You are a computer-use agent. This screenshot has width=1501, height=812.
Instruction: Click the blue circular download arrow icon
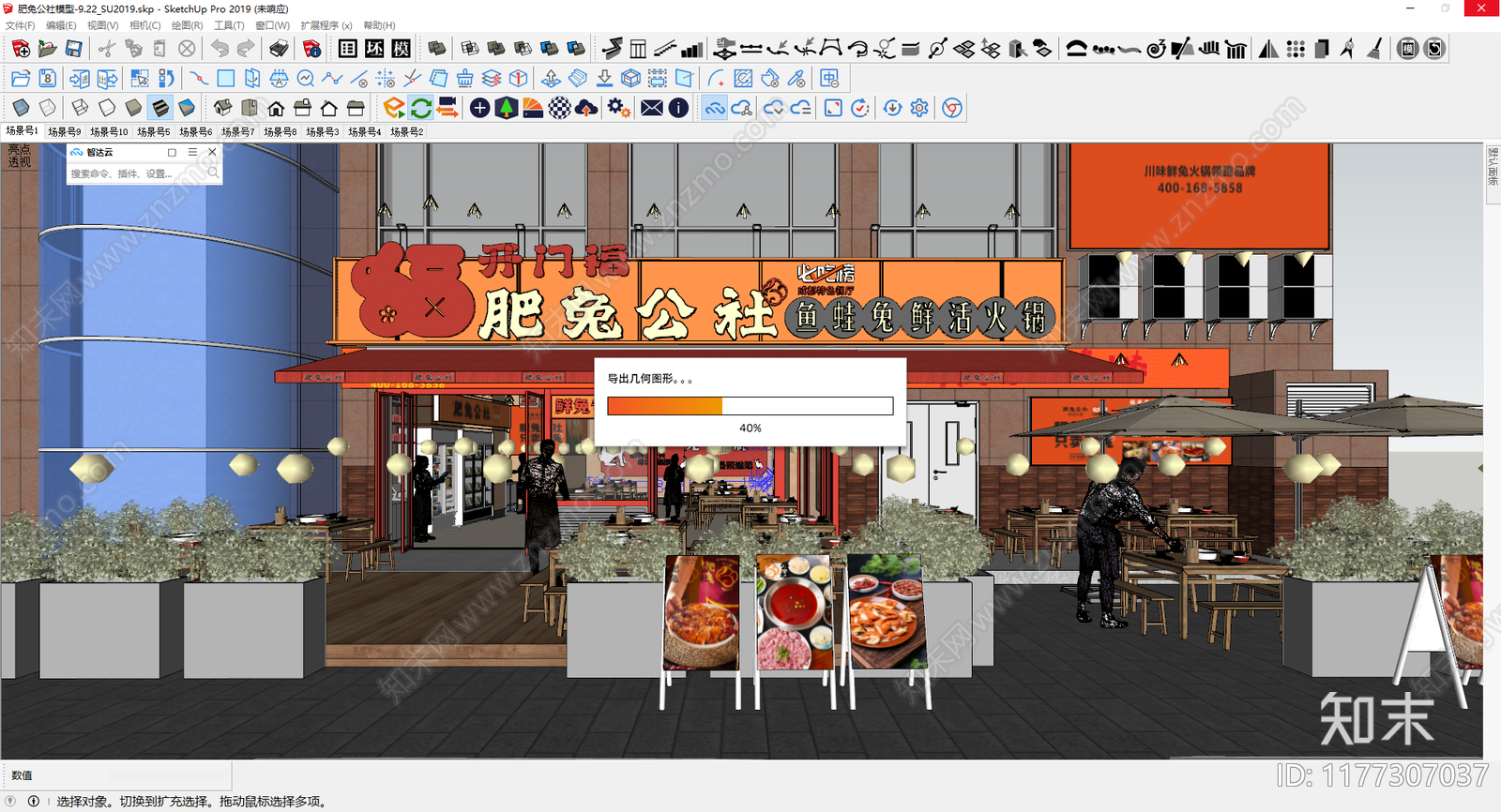click(x=892, y=108)
